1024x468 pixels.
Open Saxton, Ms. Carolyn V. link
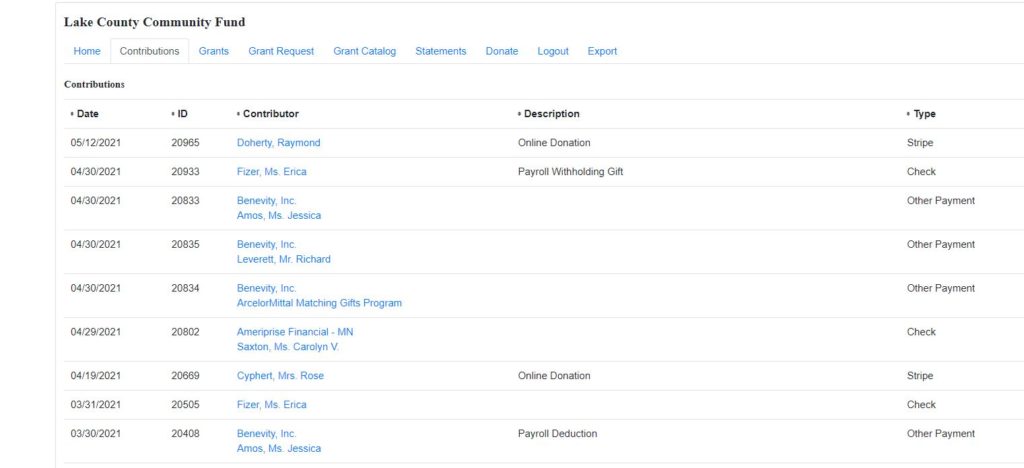(288, 347)
